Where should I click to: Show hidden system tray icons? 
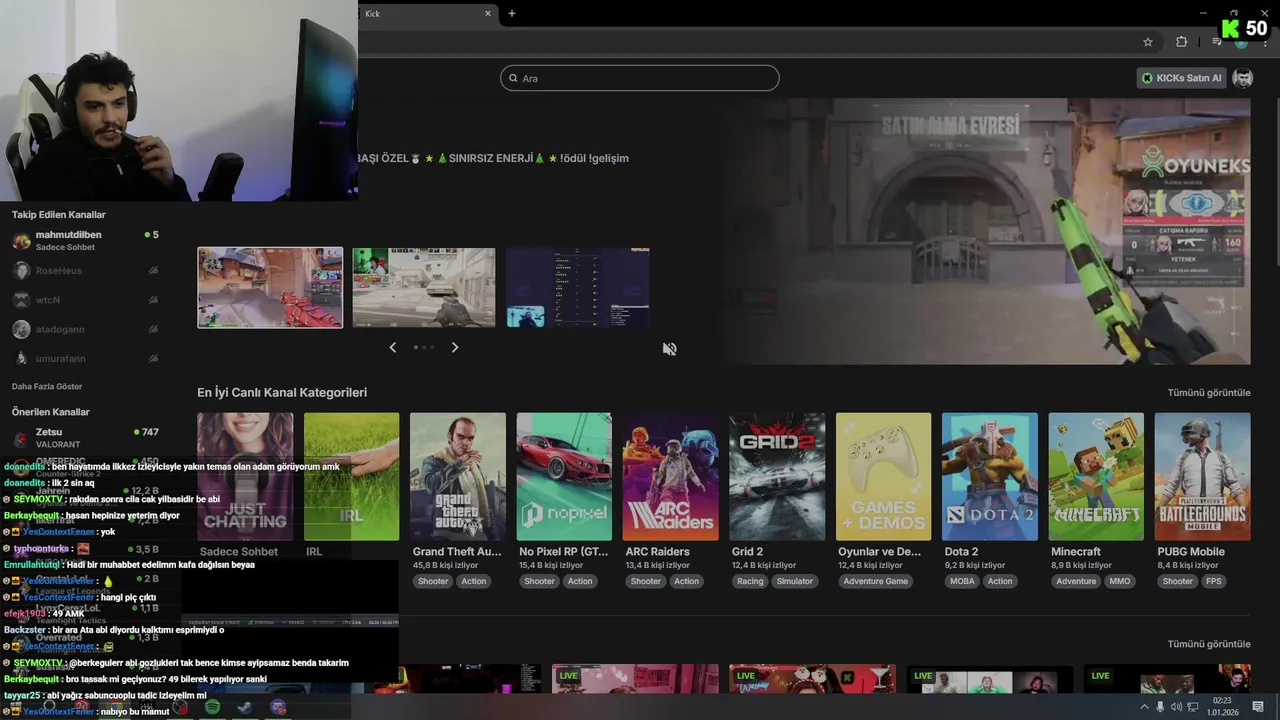[1144, 707]
